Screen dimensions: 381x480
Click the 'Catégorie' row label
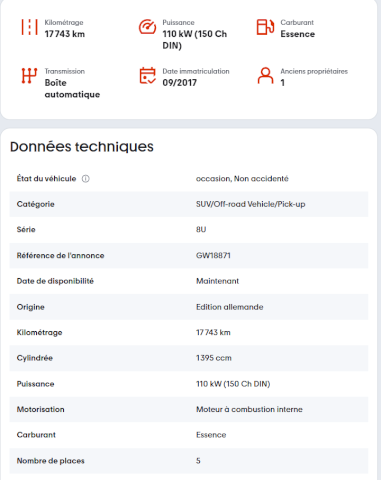pyautogui.click(x=36, y=204)
